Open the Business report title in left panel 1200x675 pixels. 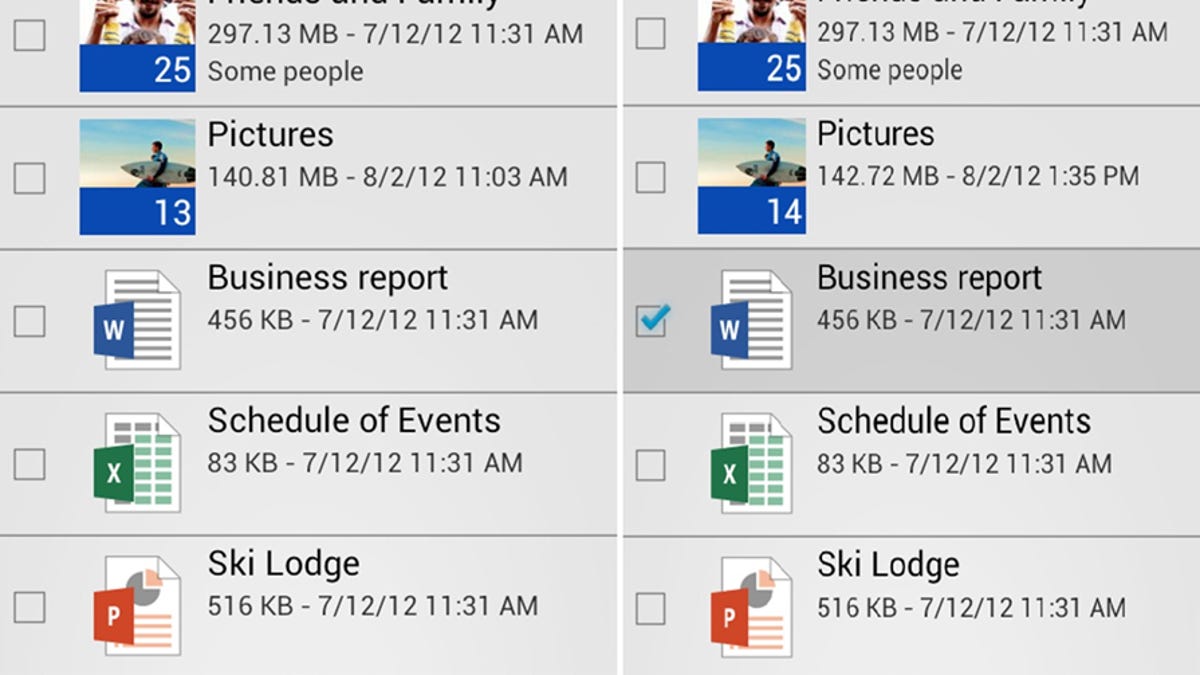tap(328, 278)
